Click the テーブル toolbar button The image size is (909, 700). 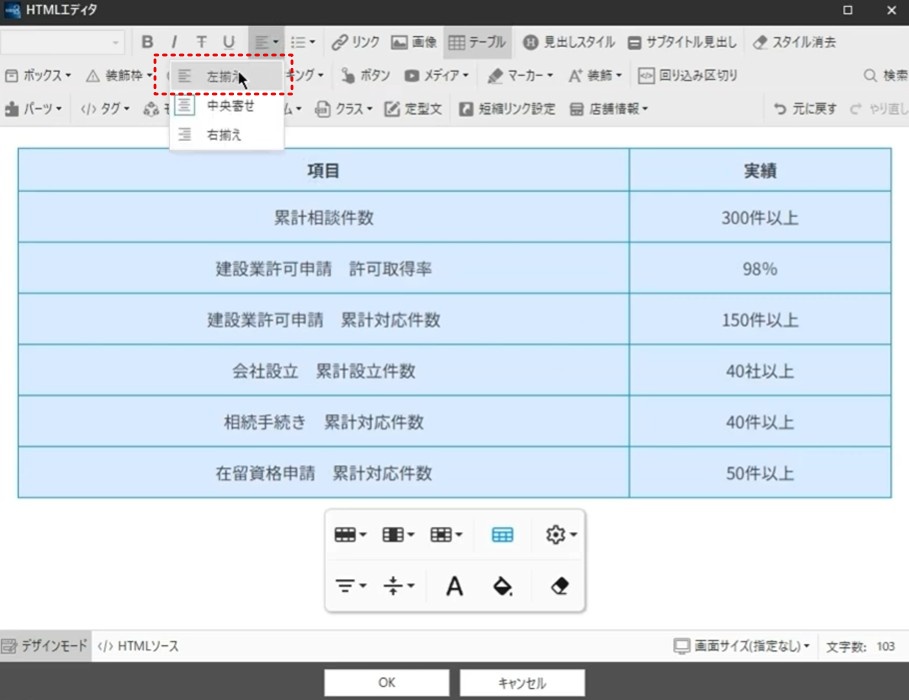tap(477, 42)
